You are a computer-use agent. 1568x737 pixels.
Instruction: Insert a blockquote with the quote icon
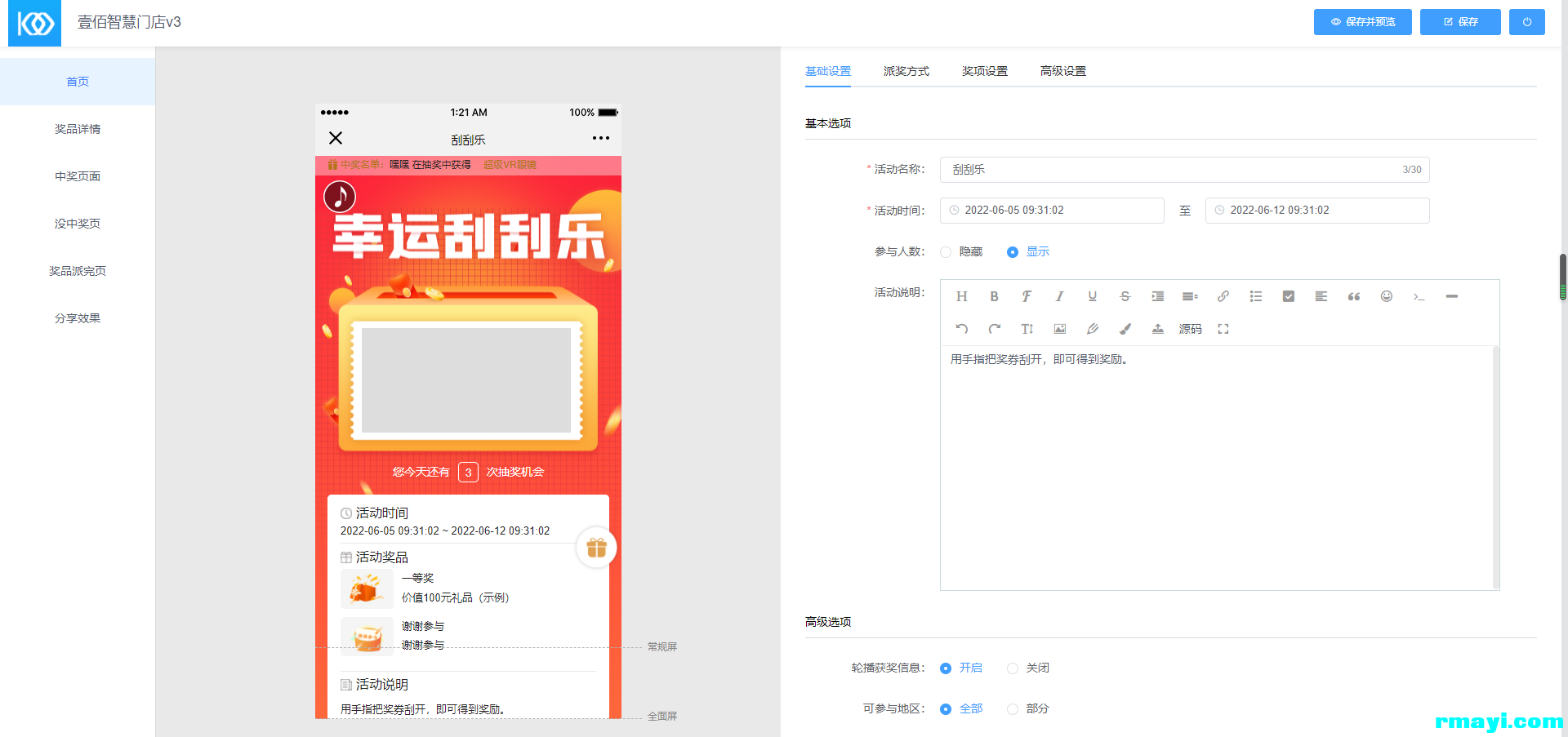click(x=1353, y=296)
